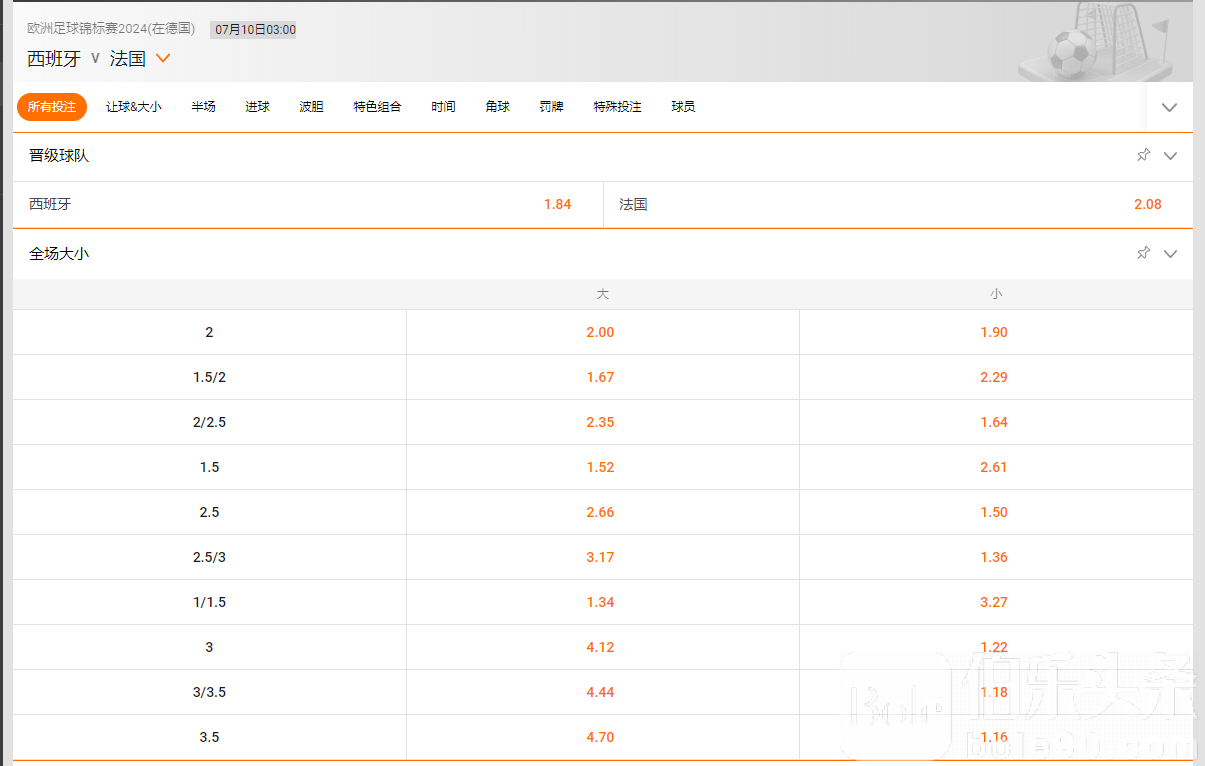This screenshot has width=1205, height=766.
Task: Pick under 1.5 goals odds 2.61
Action: [x=994, y=467]
